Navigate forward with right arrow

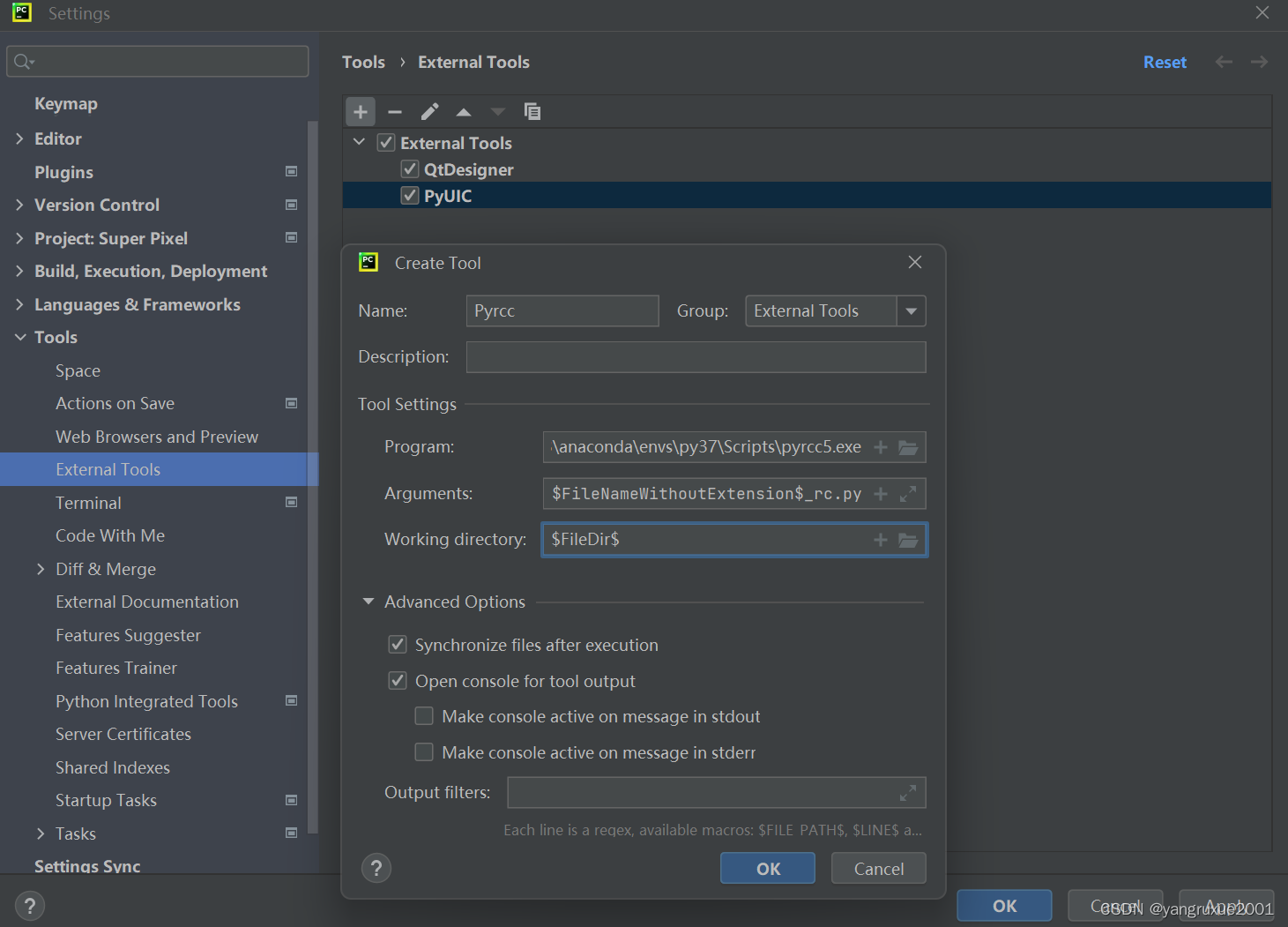click(1259, 62)
